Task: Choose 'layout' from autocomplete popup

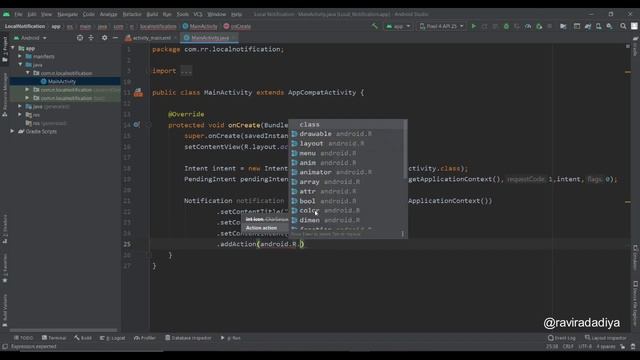Action: pyautogui.click(x=347, y=143)
